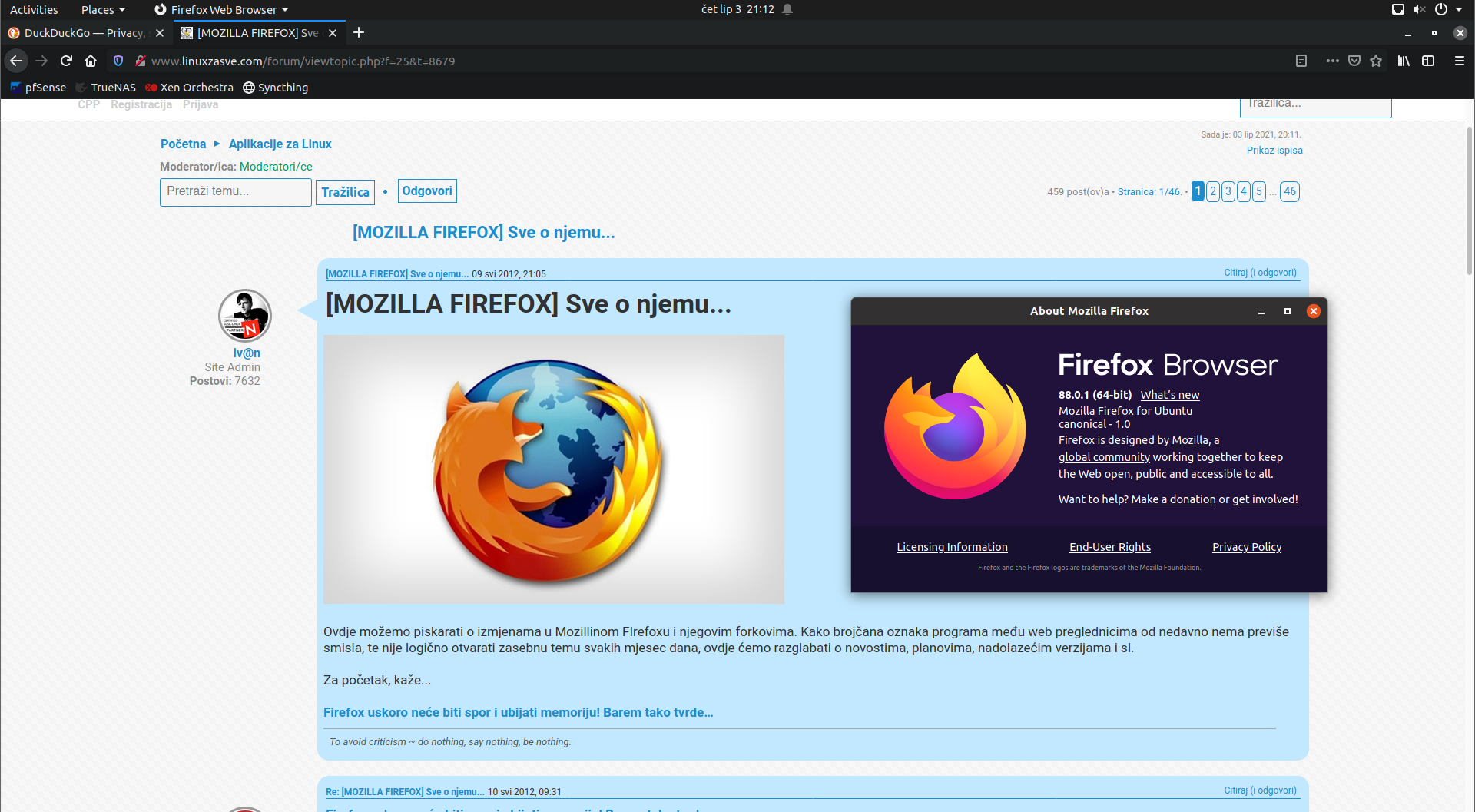Image resolution: width=1475 pixels, height=812 pixels.
Task: Click the Stranica: 1/46 page jump link
Action: [x=1149, y=192]
